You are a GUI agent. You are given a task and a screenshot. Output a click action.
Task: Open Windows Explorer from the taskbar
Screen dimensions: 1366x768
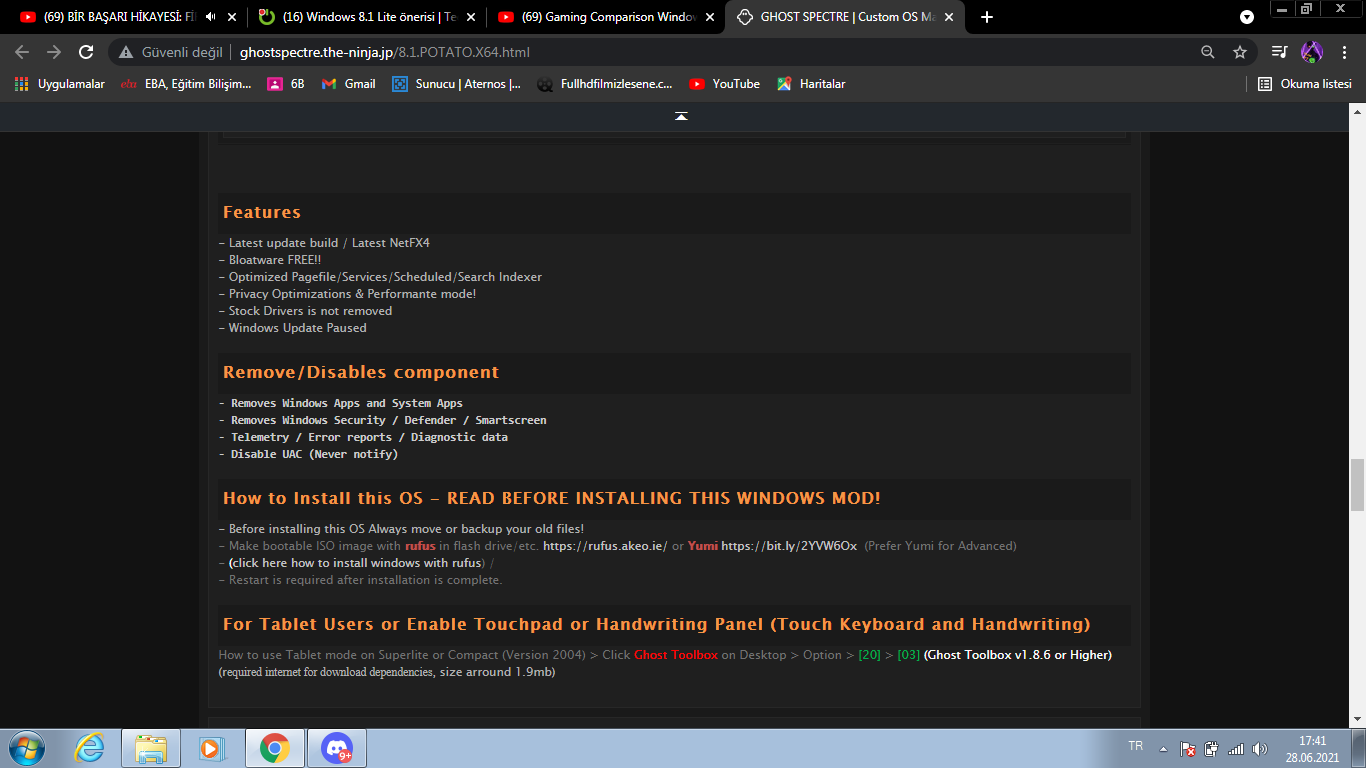[x=151, y=748]
